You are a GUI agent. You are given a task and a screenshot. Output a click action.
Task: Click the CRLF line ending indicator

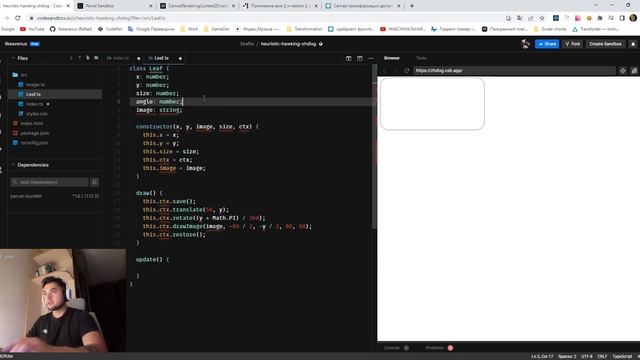[x=602, y=356]
